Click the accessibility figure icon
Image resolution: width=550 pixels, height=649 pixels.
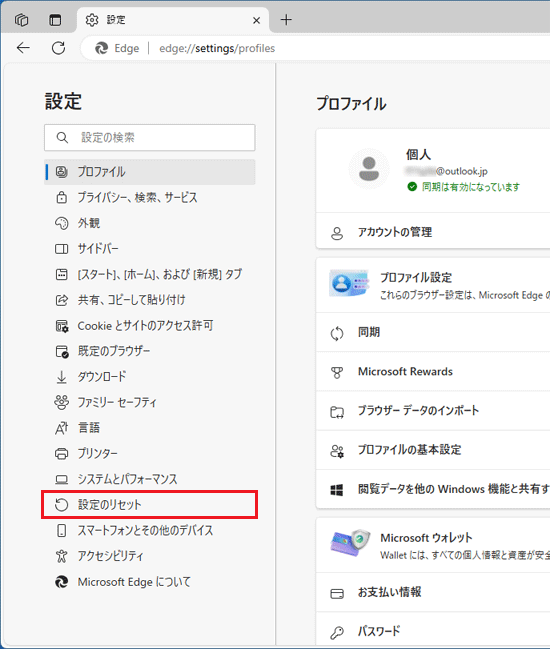(x=62, y=556)
